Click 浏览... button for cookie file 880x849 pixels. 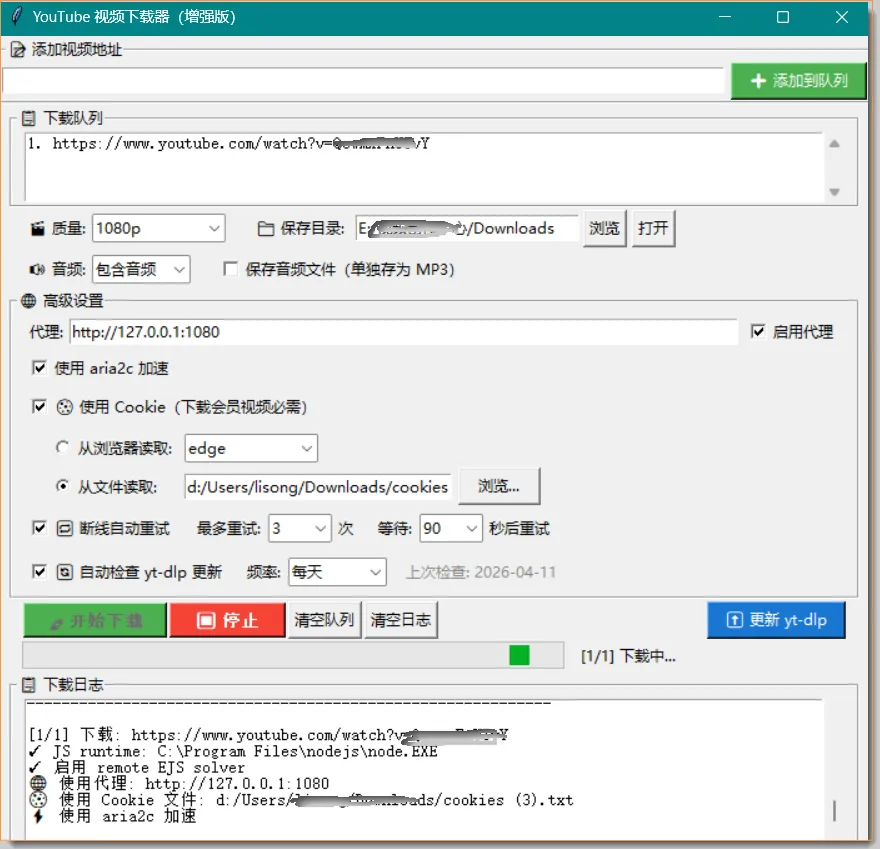(x=499, y=486)
